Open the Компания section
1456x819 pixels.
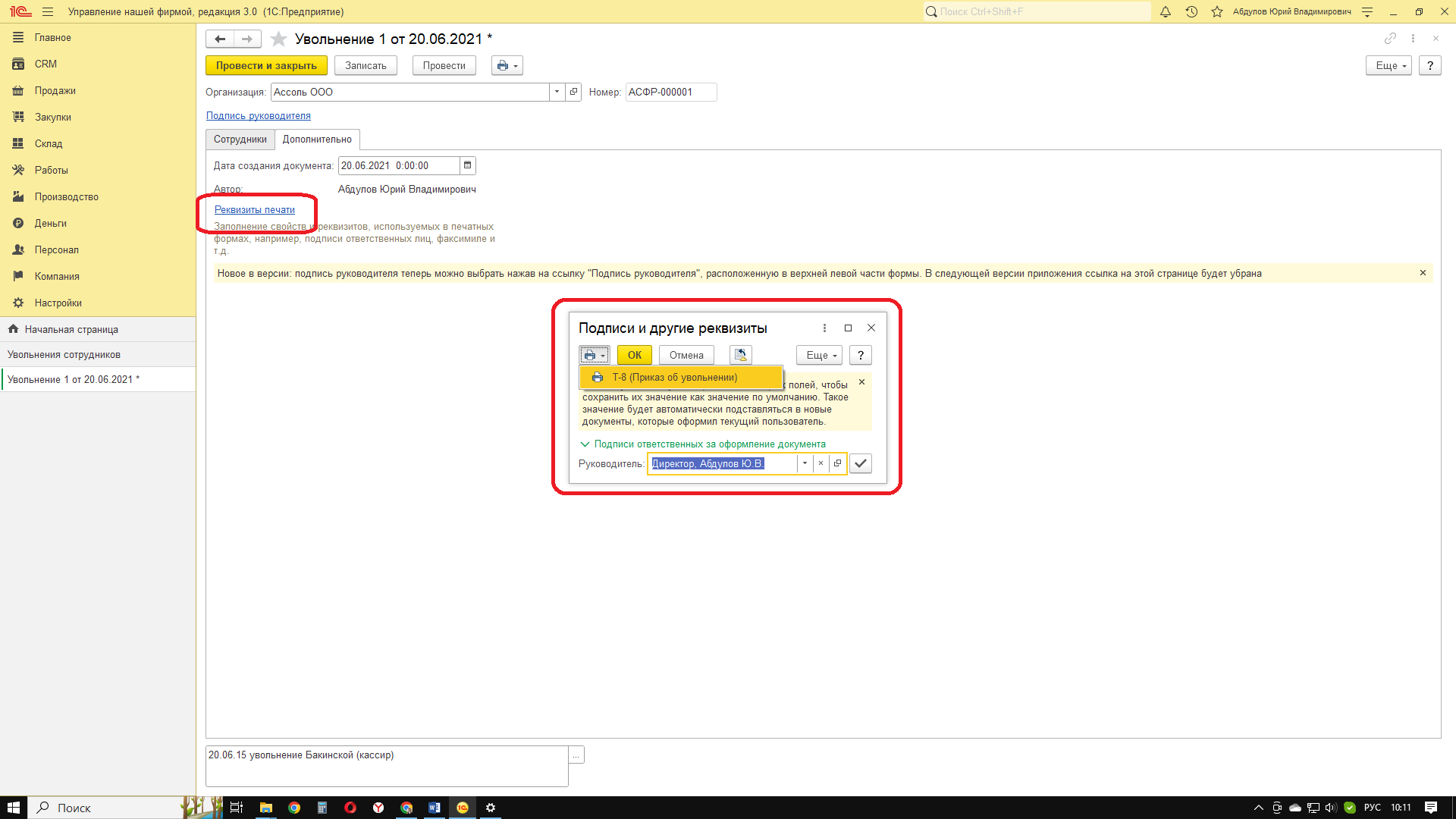pos(98,277)
